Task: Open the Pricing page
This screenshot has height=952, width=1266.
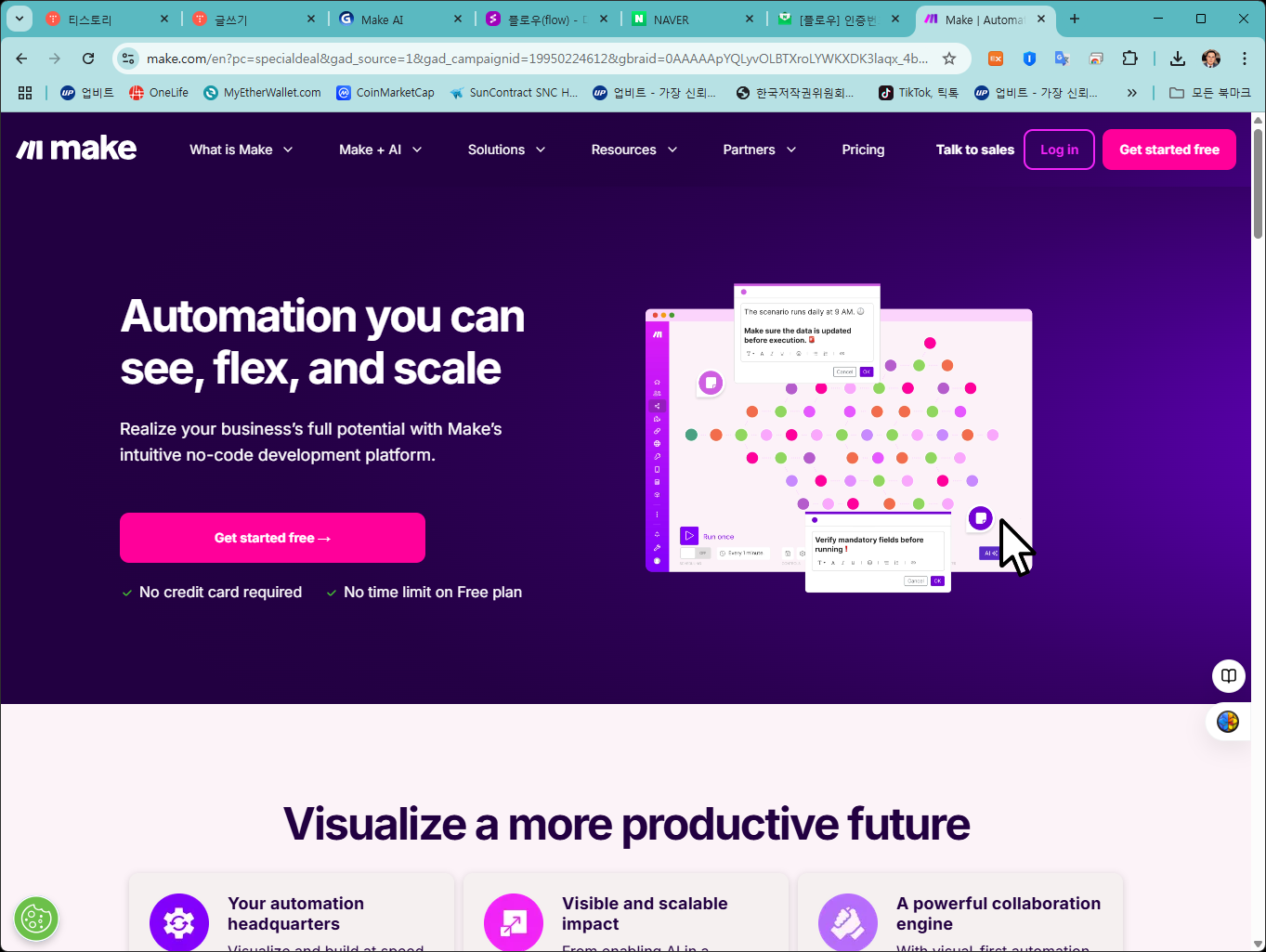Action: (863, 150)
